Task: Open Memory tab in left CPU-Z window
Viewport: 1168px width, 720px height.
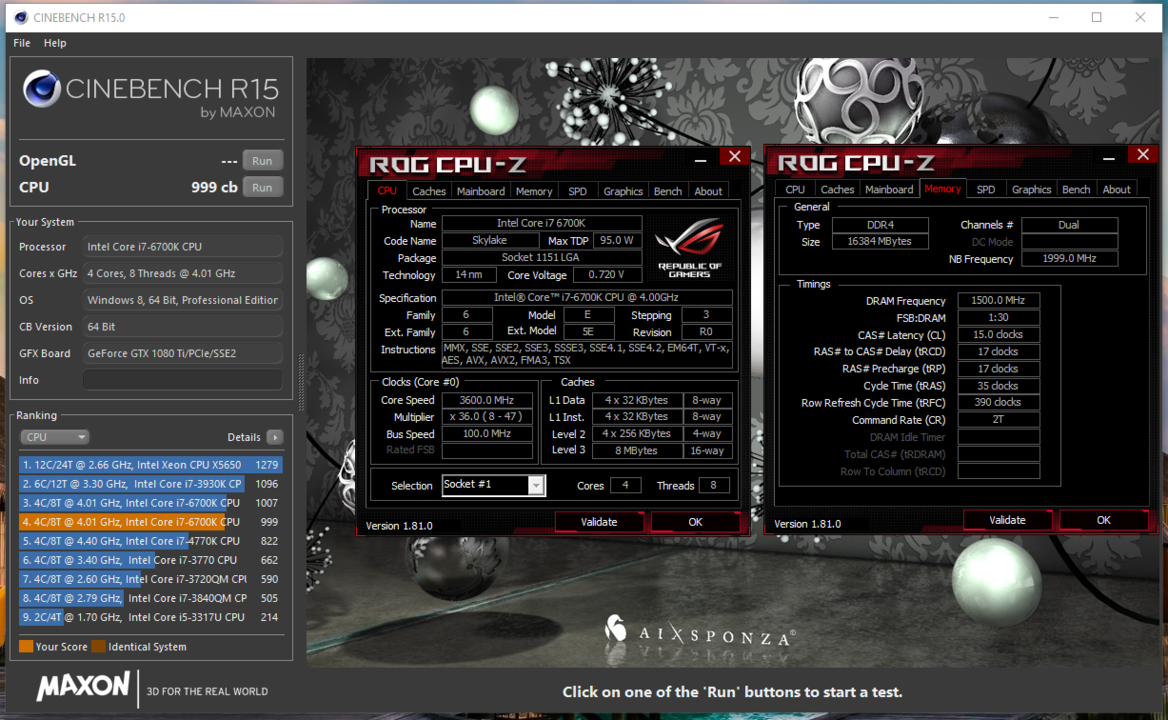Action: [x=534, y=191]
